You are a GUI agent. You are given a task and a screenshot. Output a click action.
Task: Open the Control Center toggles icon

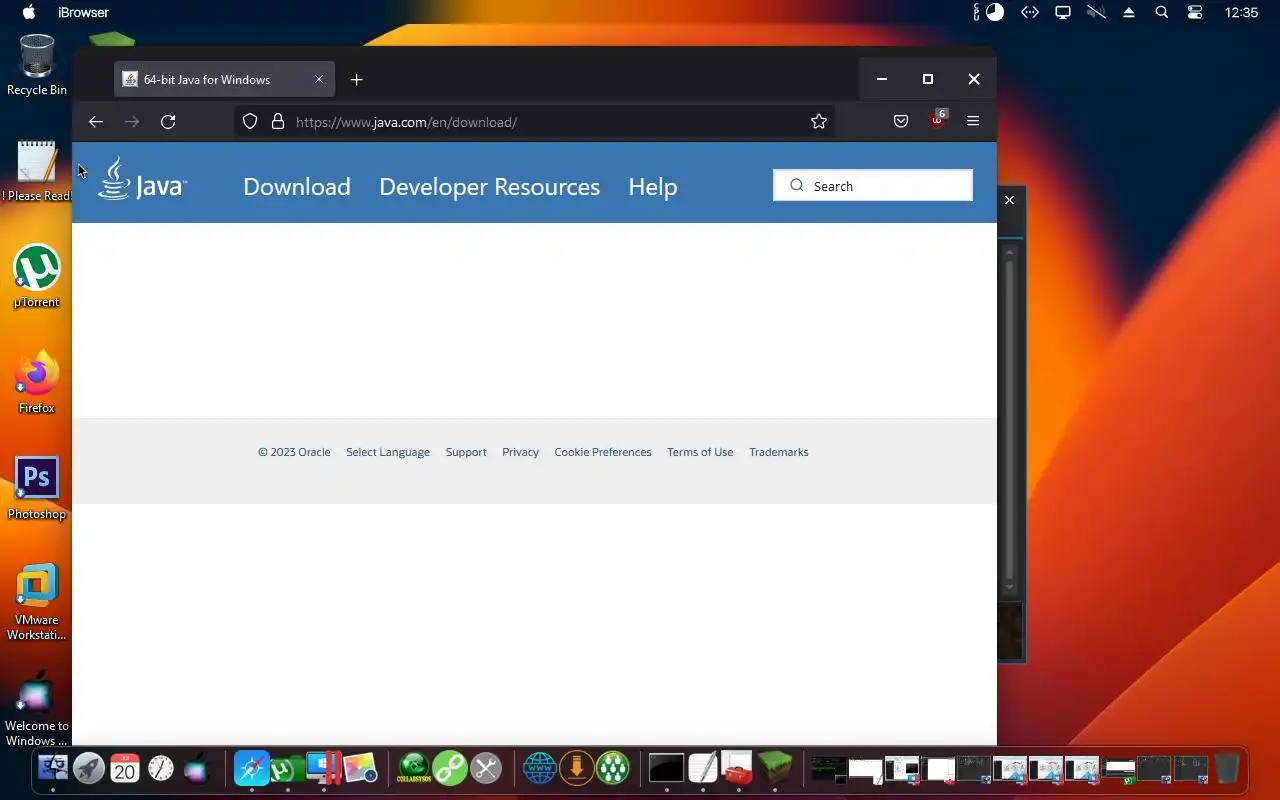pyautogui.click(x=1195, y=12)
